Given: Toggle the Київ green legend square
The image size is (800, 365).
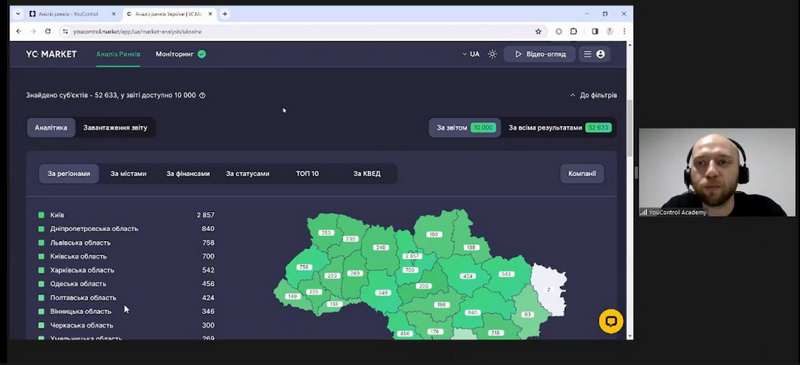Looking at the screenshot, I should pyautogui.click(x=41, y=215).
